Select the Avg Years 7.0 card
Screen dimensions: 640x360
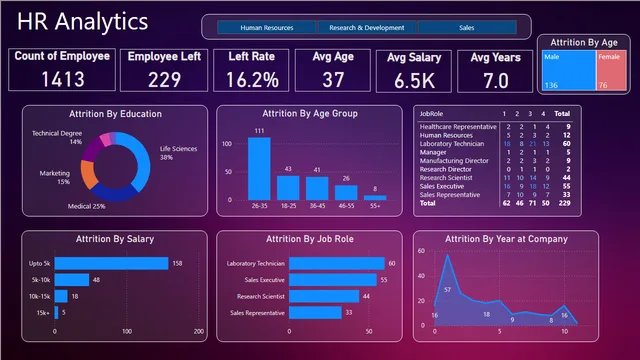point(495,71)
